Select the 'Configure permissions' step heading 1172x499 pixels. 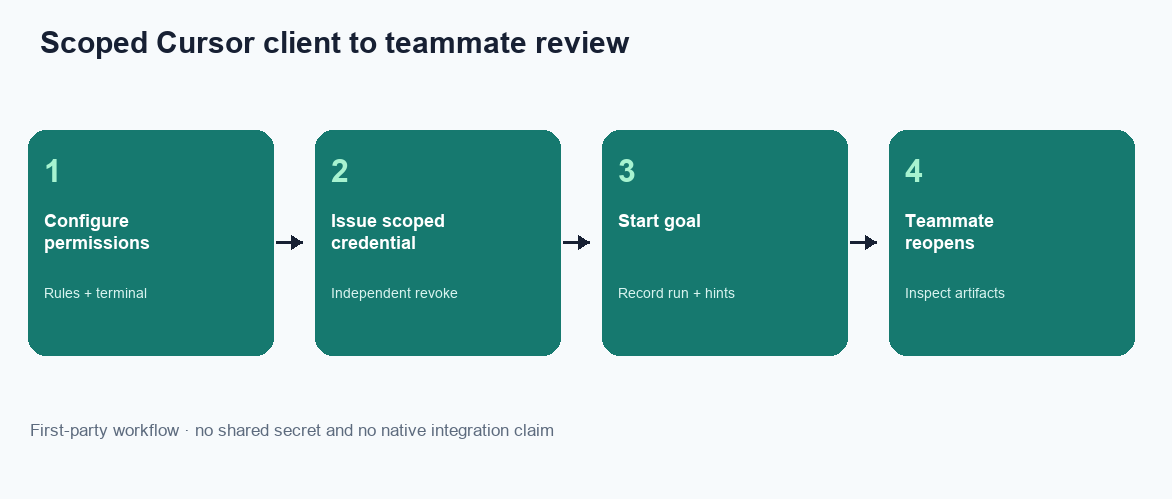point(96,232)
